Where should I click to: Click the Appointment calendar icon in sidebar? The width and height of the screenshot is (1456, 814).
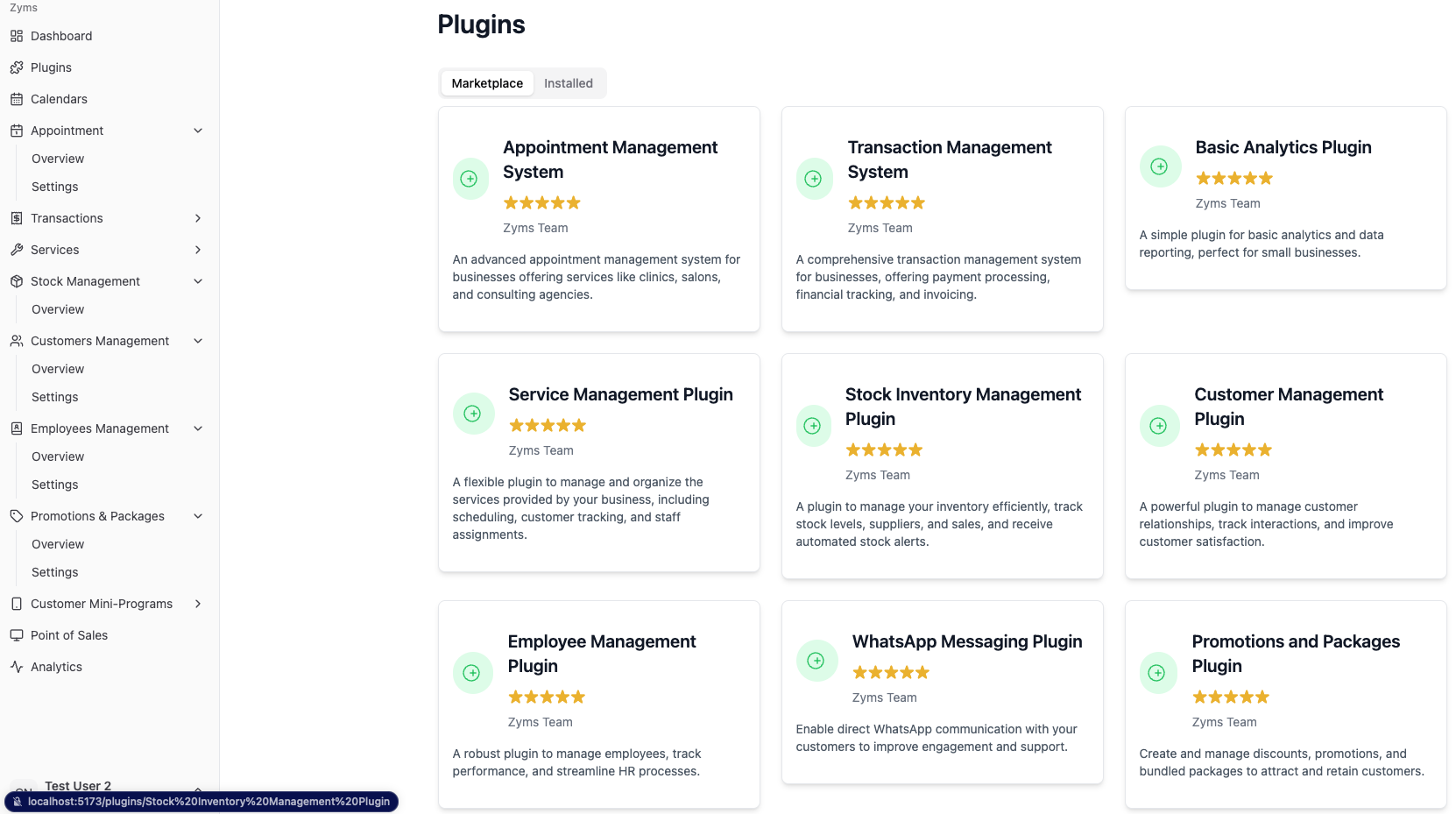[17, 131]
